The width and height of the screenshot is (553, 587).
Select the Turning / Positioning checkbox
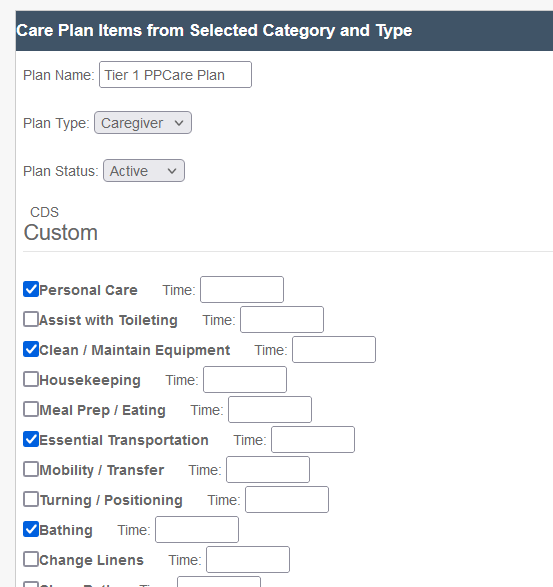pyautogui.click(x=31, y=499)
